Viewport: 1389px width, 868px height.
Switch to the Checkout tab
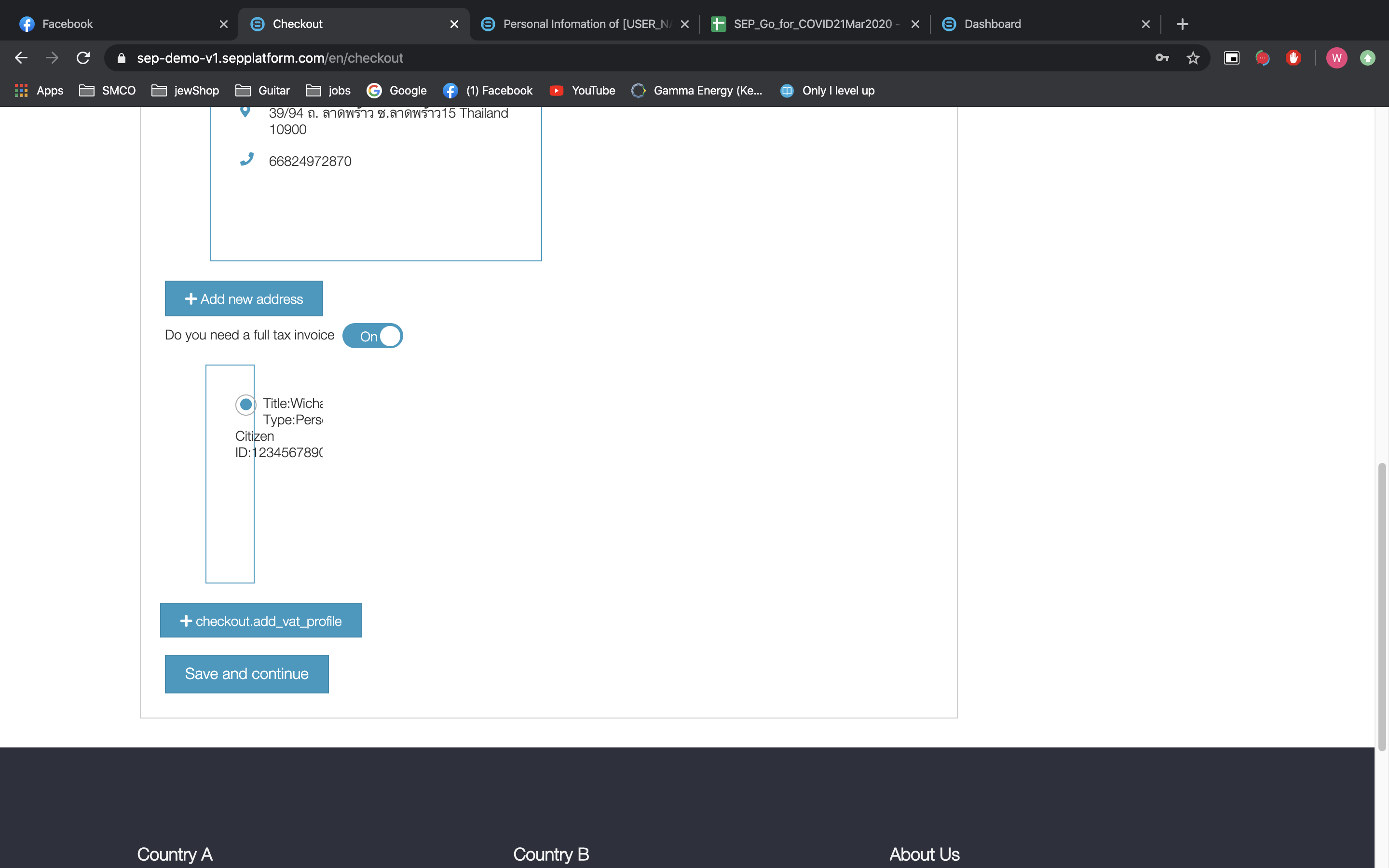(x=354, y=24)
